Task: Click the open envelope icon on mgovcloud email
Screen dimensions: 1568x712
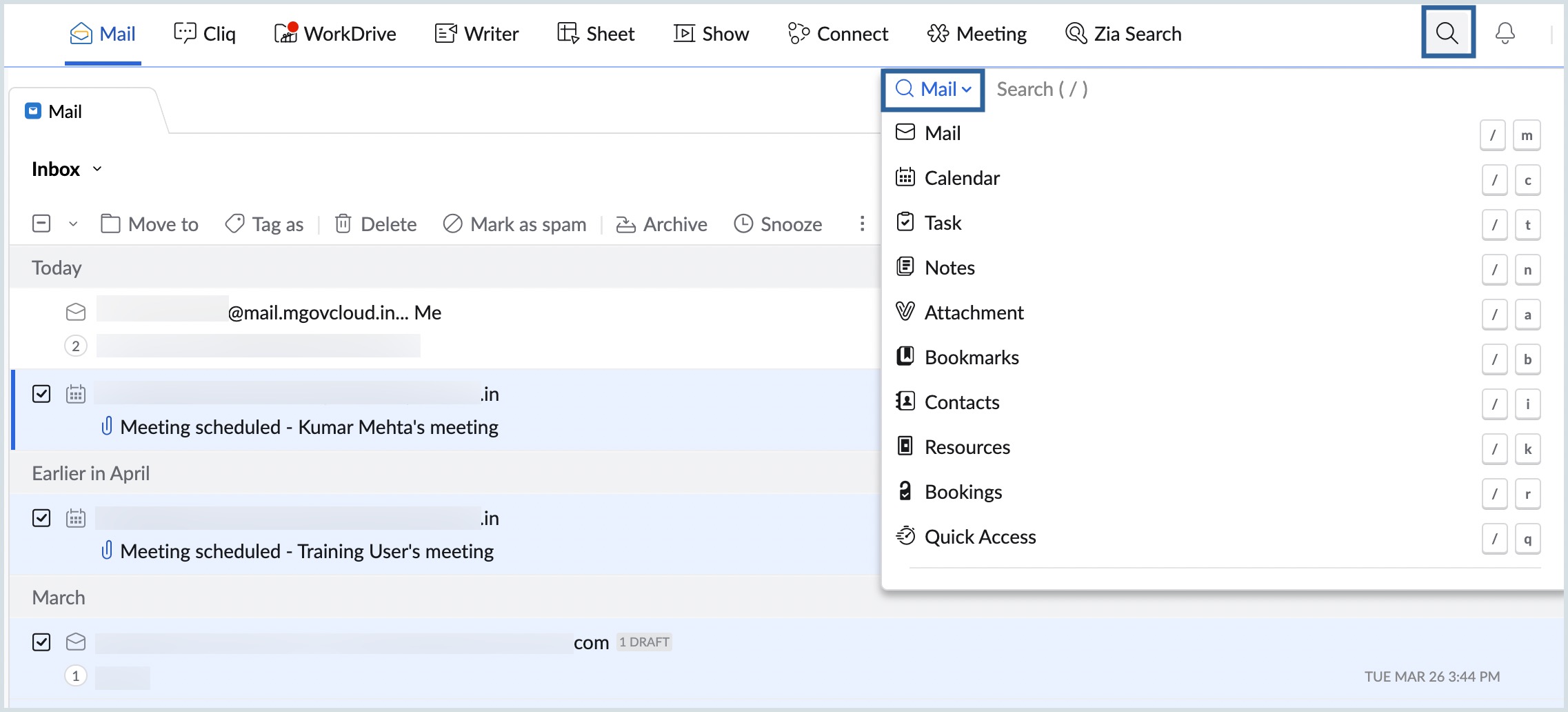Action: click(76, 313)
